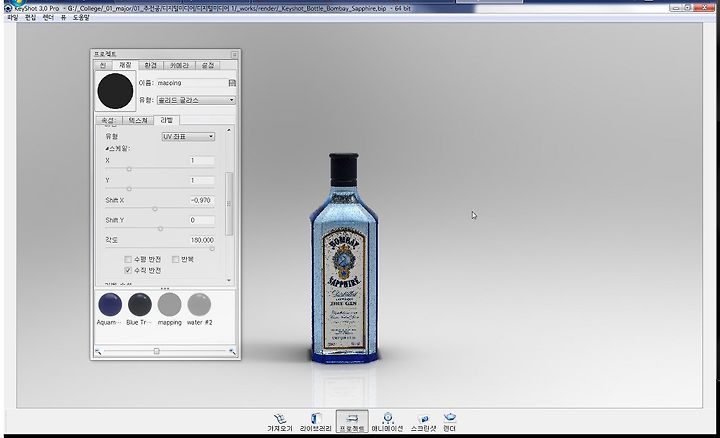Select the water #2 material ball
Viewport: 720px width, 438px height.
199,304
